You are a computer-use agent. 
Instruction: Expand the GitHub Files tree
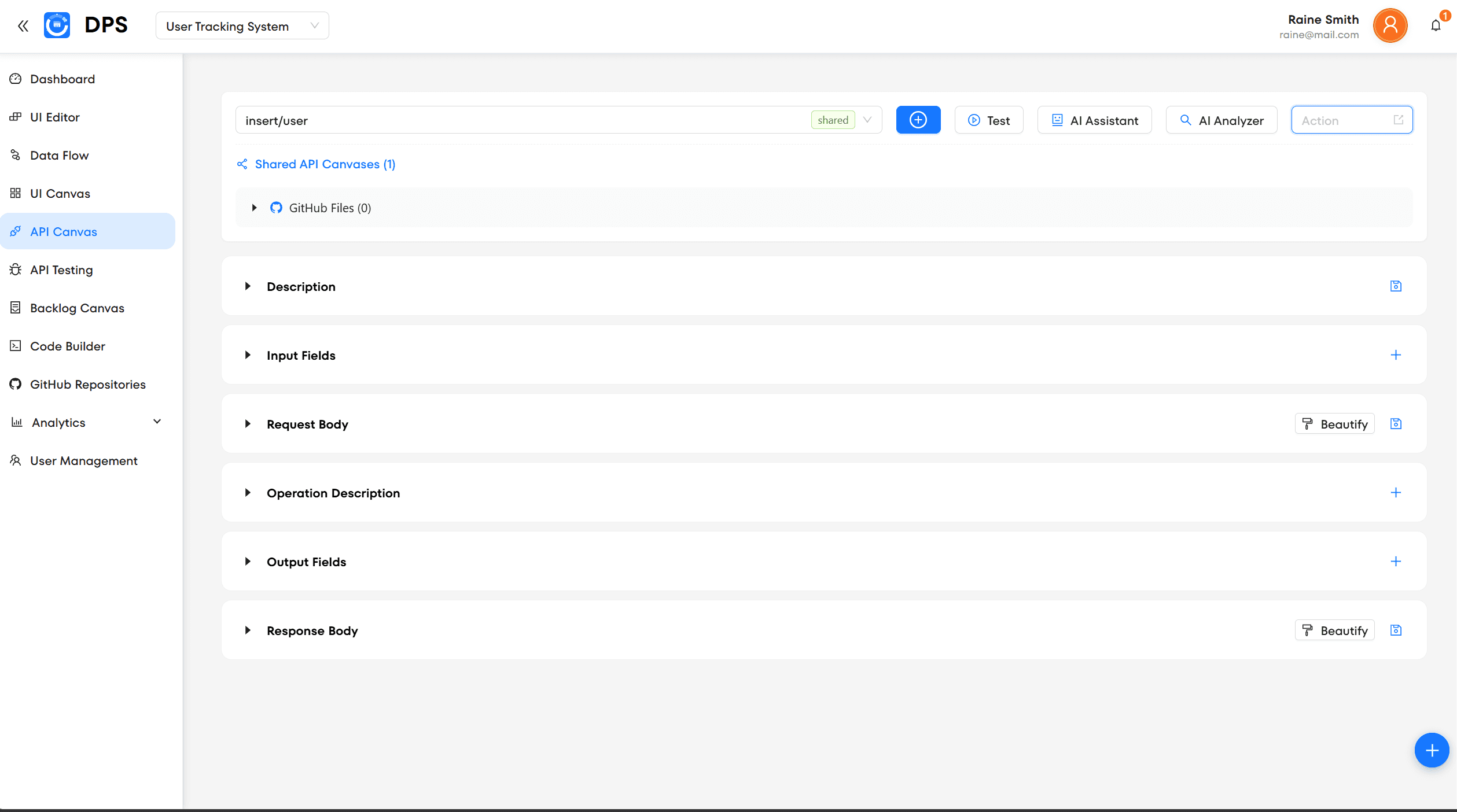click(x=253, y=208)
